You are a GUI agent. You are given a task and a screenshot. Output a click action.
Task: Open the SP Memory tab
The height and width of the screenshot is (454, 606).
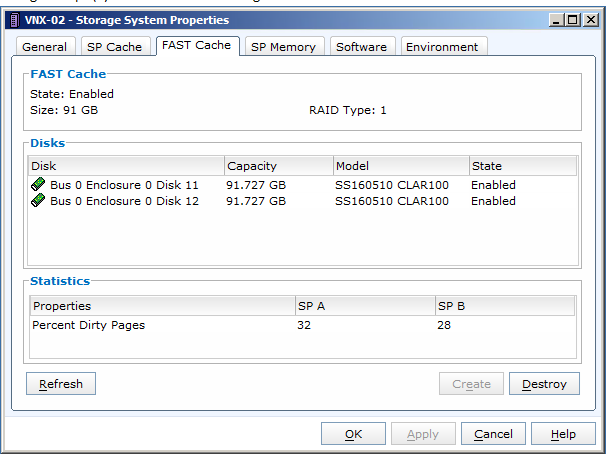284,47
